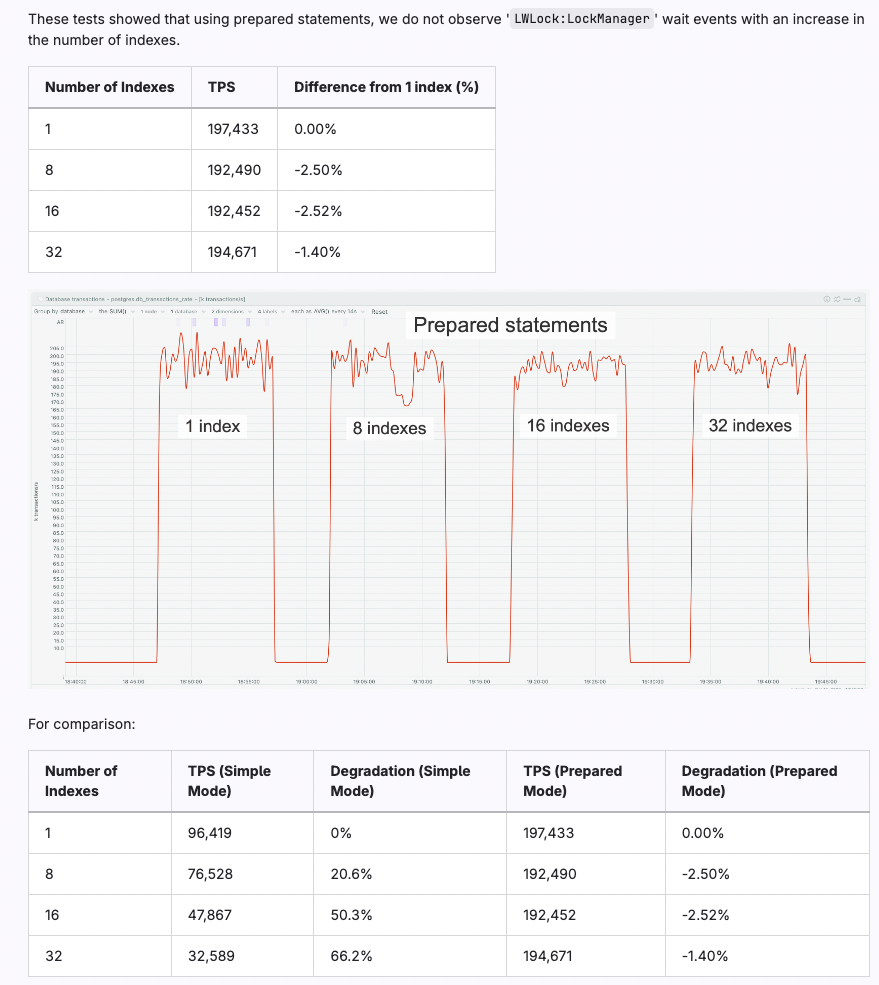Screen dimensions: 879x985
Task: Expand the 1 node filter dropdown
Action: [150, 311]
